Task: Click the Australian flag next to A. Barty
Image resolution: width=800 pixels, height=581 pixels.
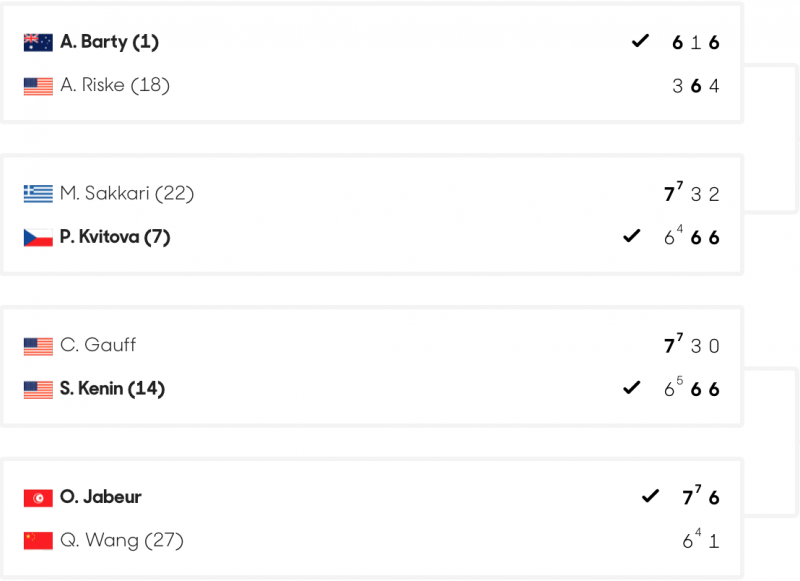Action: (x=38, y=42)
